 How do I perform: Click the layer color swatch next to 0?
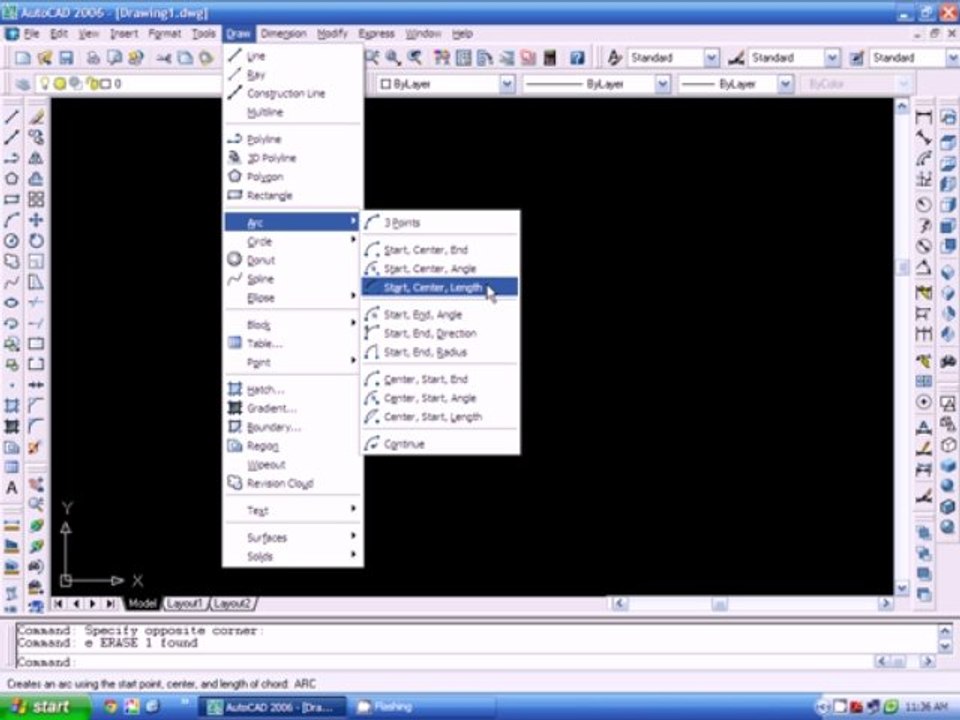coord(105,84)
